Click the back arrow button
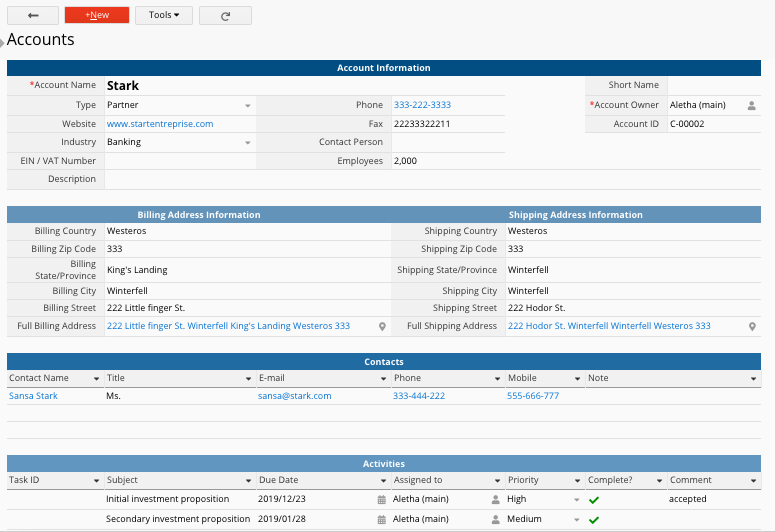Image resolution: width=775 pixels, height=532 pixels. pyautogui.click(x=33, y=15)
